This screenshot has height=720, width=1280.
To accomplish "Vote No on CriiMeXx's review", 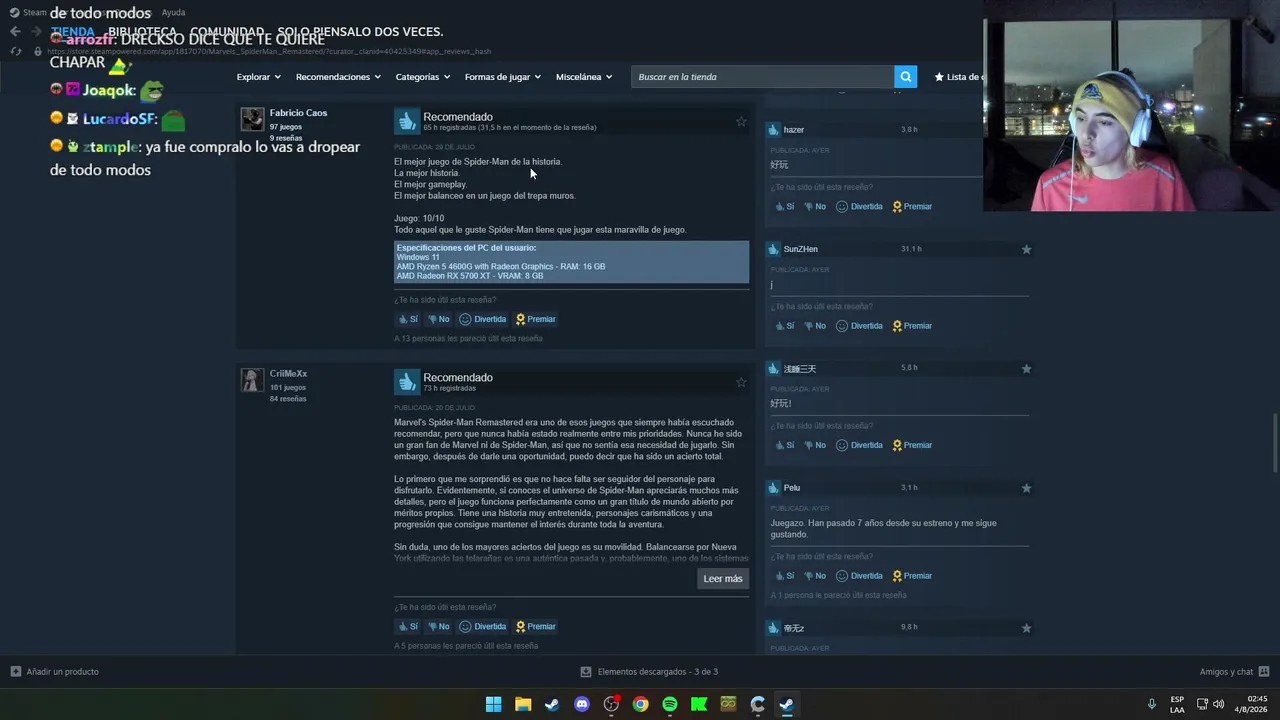I will [438, 627].
